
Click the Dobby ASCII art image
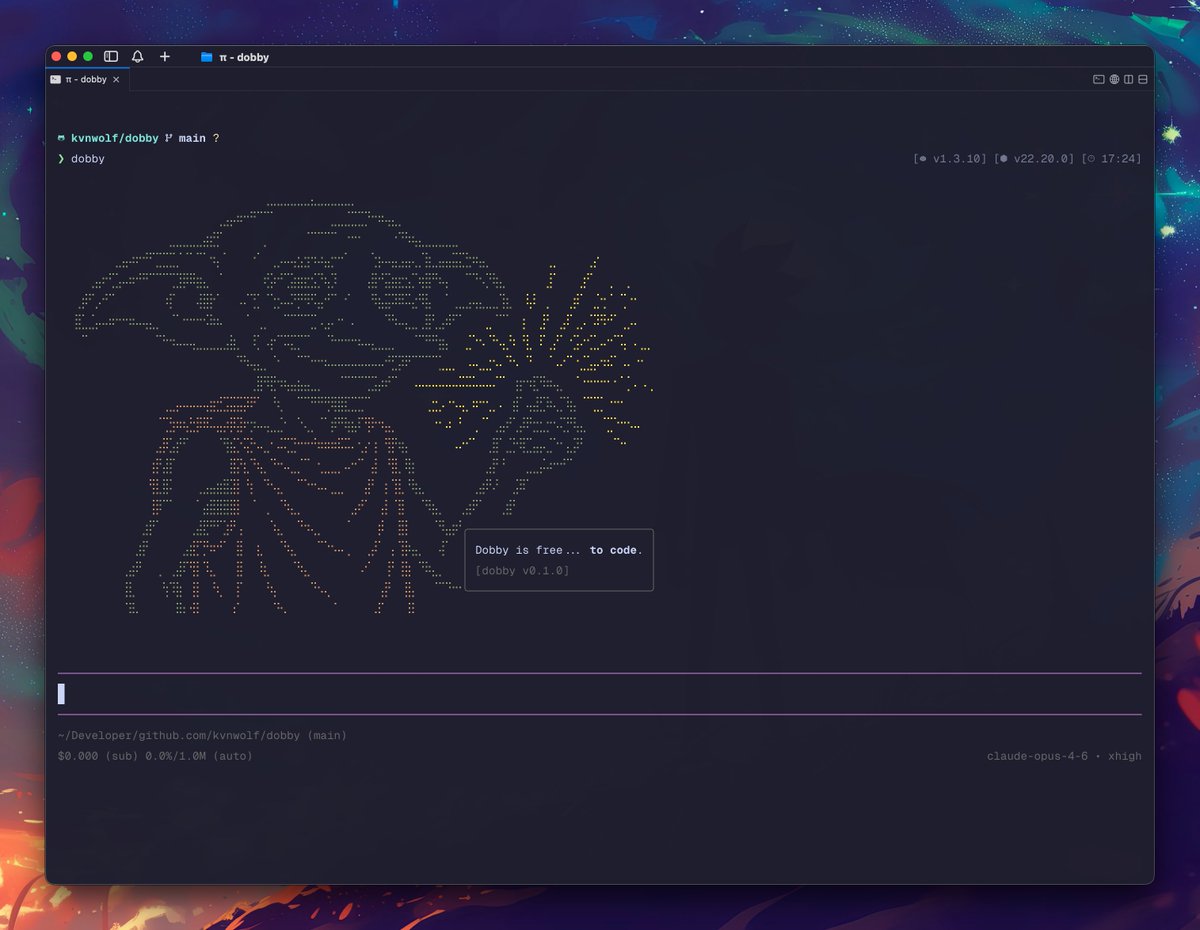(x=363, y=407)
